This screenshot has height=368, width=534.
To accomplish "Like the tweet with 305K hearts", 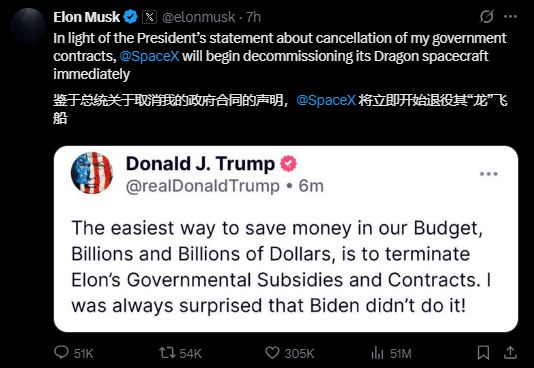I will tap(272, 353).
